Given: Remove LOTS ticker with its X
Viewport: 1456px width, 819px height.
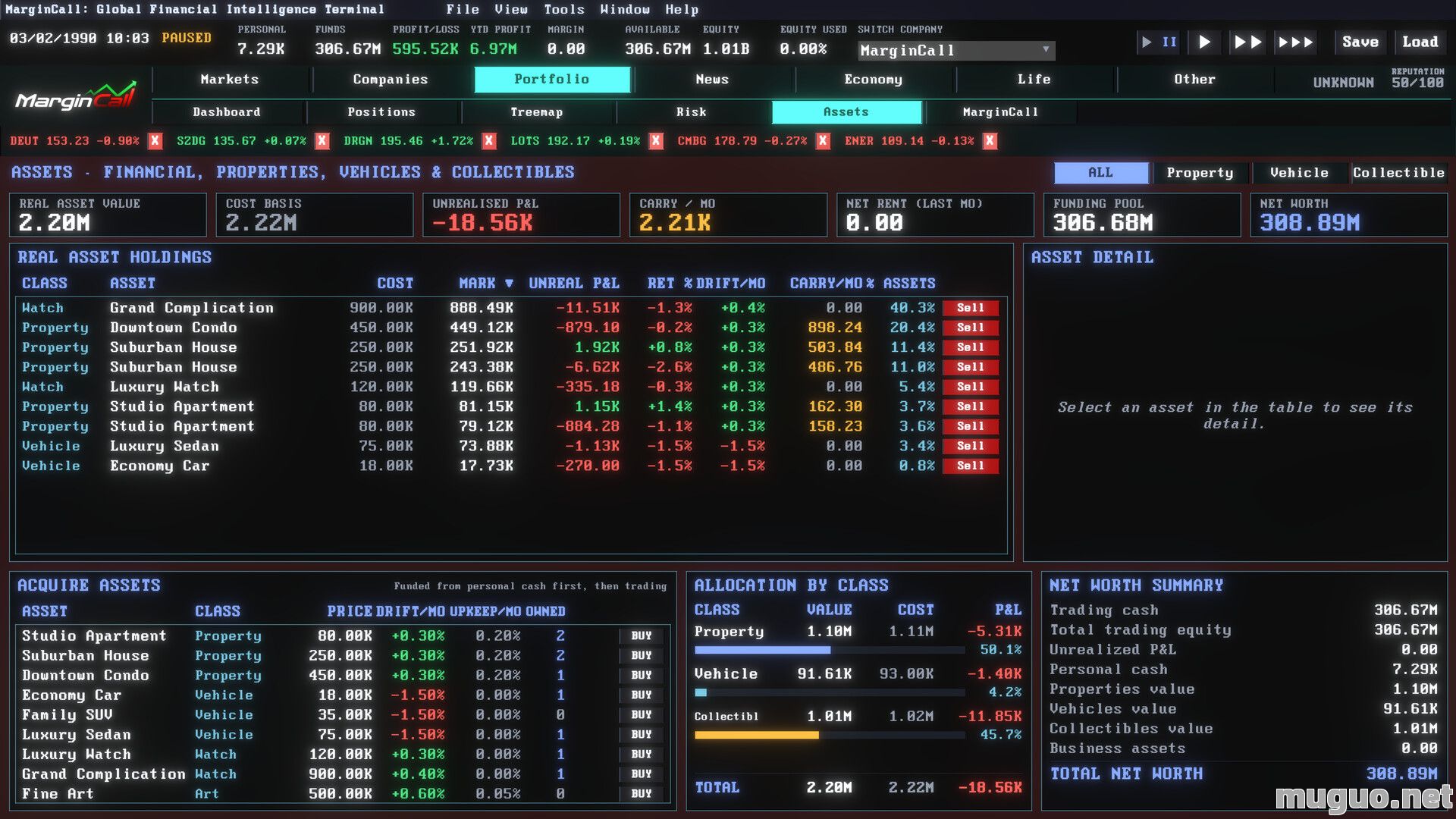Looking at the screenshot, I should [656, 141].
